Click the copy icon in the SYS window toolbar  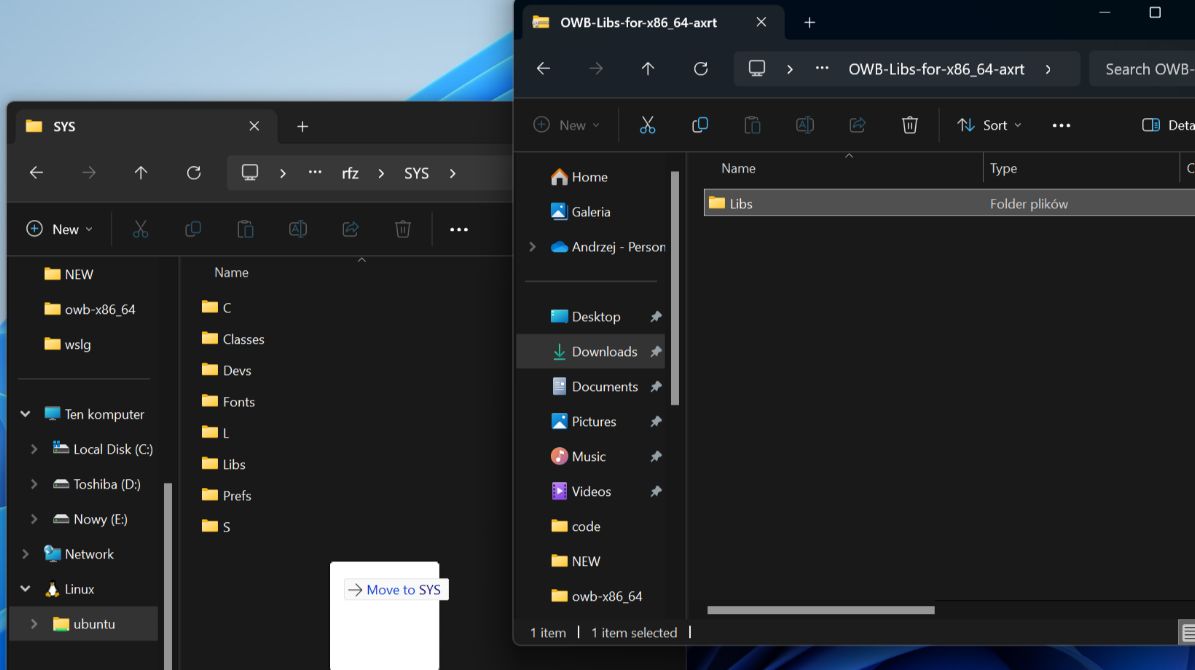point(193,229)
